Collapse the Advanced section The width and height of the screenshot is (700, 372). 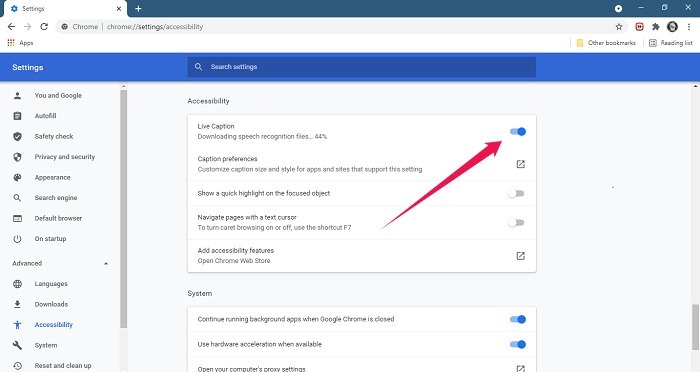(106, 263)
